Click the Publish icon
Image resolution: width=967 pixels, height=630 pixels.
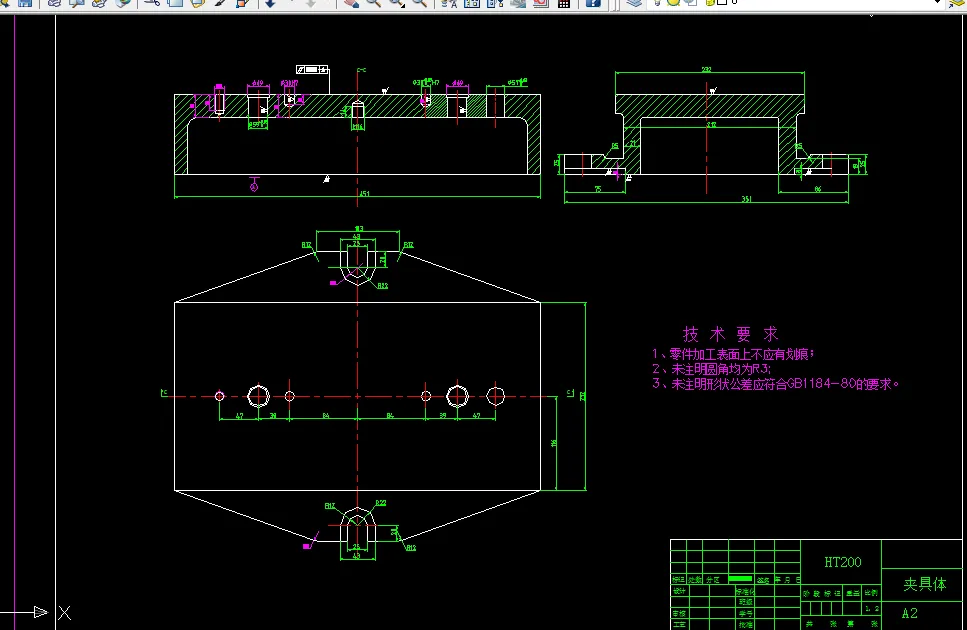(x=100, y=2)
